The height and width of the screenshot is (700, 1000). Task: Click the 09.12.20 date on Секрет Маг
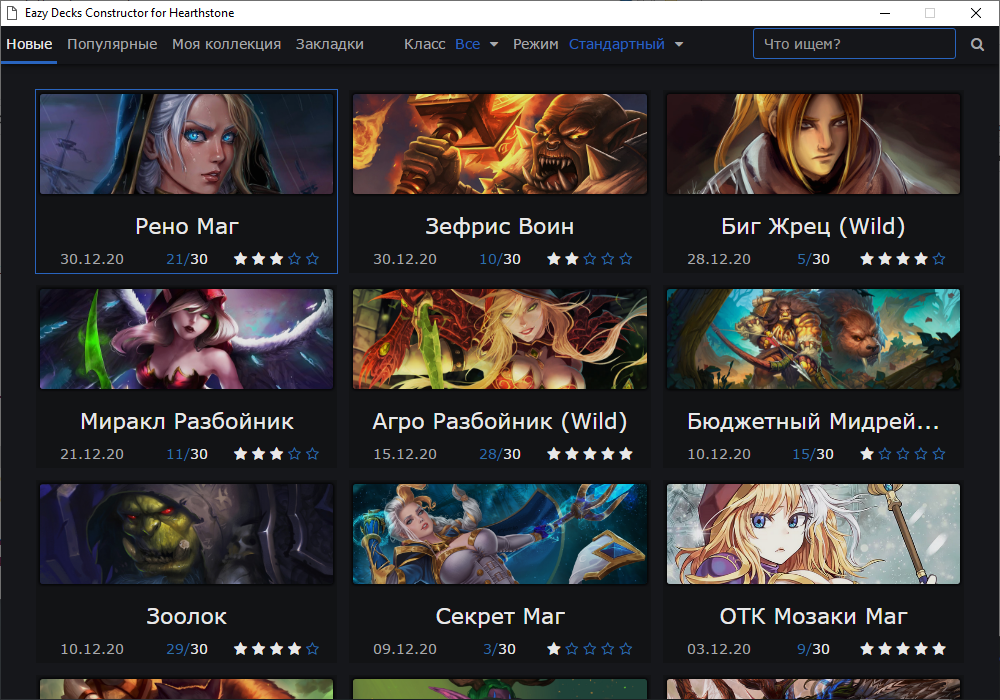[405, 650]
